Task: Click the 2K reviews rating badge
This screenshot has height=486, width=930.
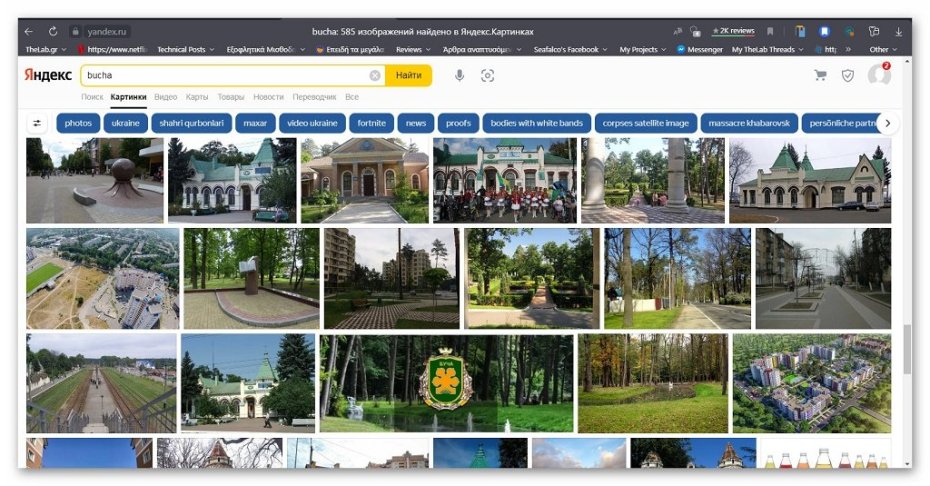Action: (x=733, y=31)
